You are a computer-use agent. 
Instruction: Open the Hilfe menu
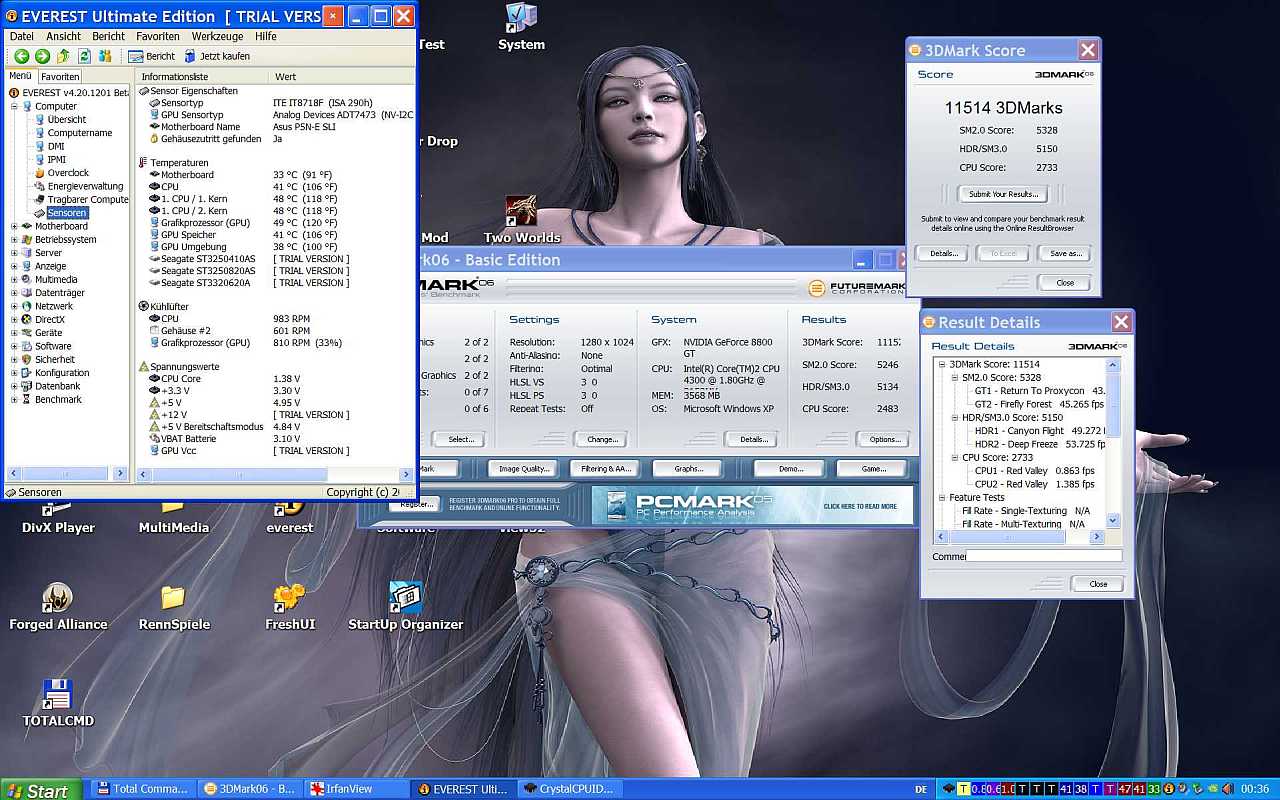(x=265, y=36)
